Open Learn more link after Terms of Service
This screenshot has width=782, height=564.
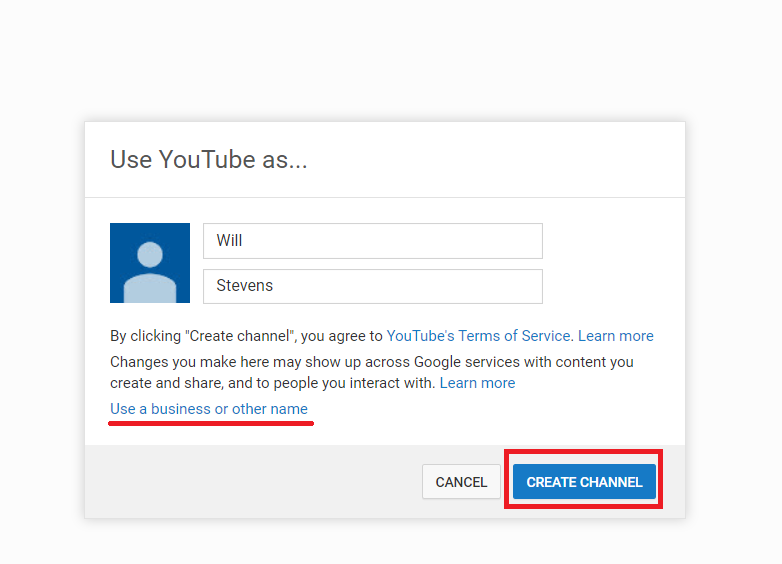(x=615, y=336)
